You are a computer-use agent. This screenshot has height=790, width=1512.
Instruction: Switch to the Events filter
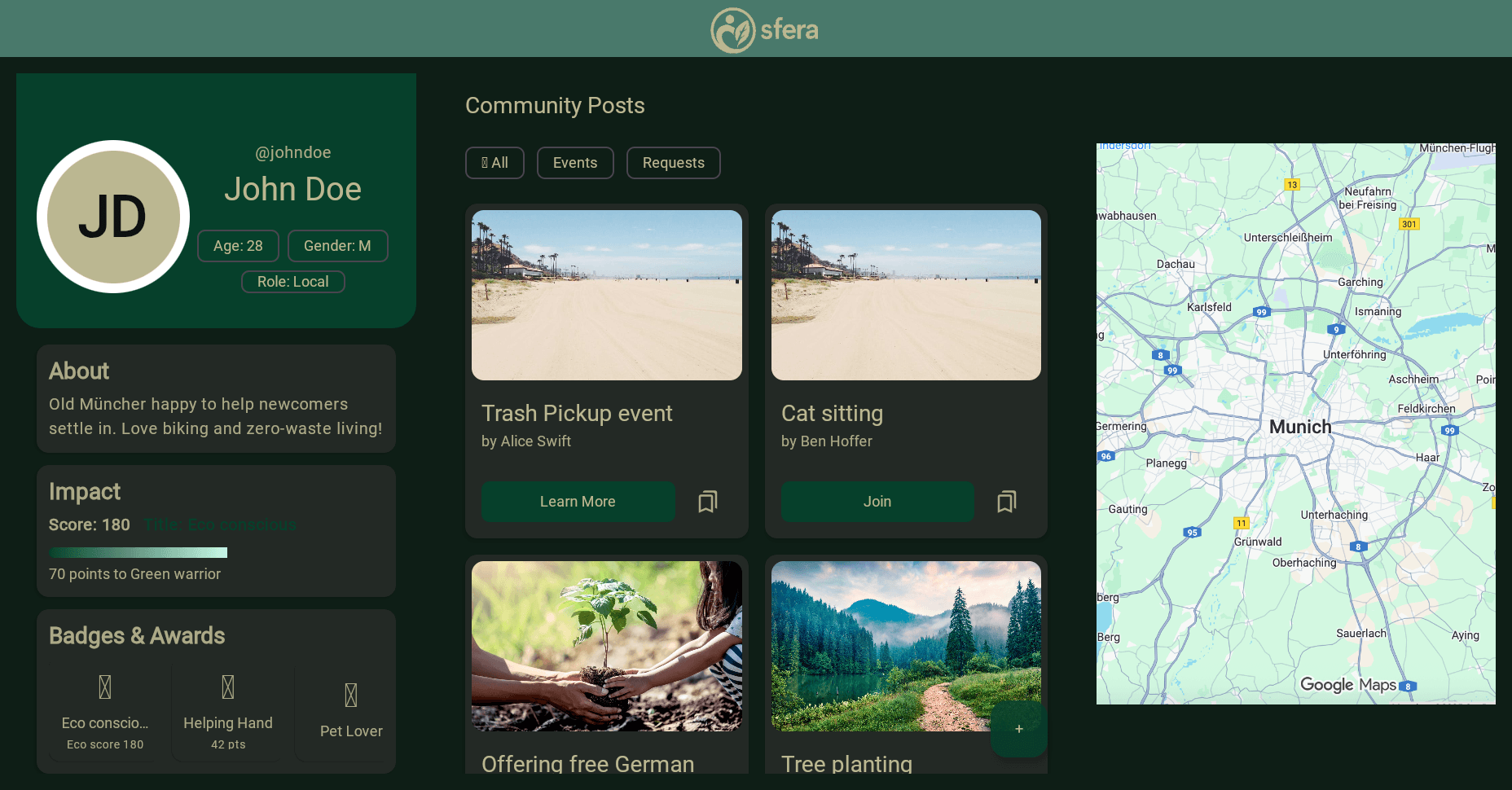click(575, 163)
